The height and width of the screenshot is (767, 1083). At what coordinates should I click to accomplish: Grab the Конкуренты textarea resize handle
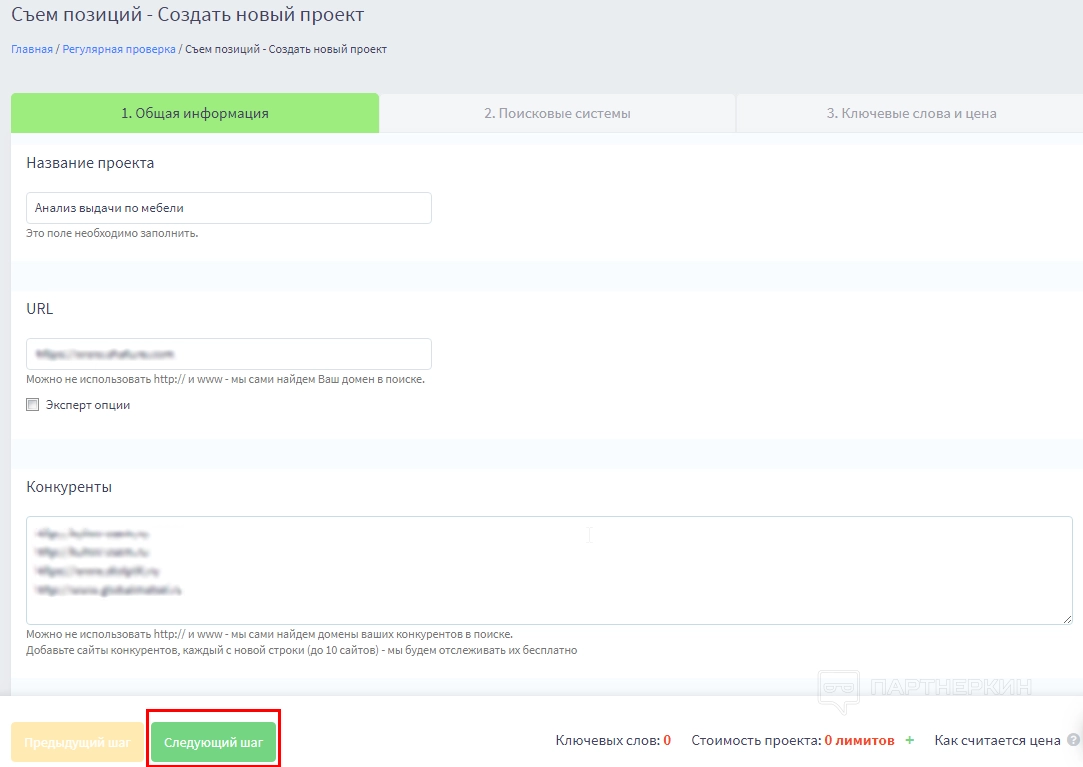pos(1067,619)
